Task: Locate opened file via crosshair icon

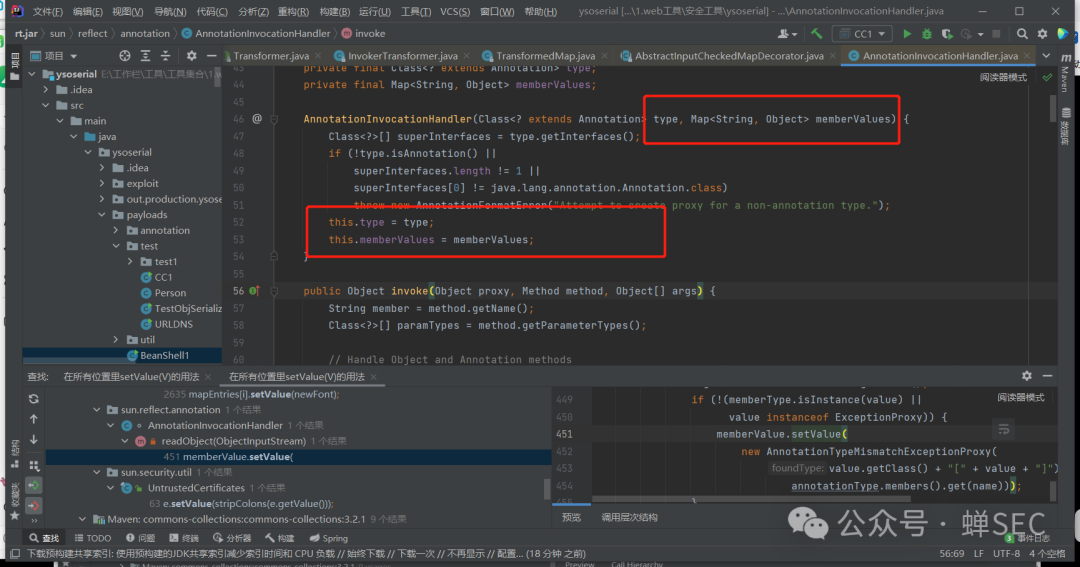Action: click(125, 56)
